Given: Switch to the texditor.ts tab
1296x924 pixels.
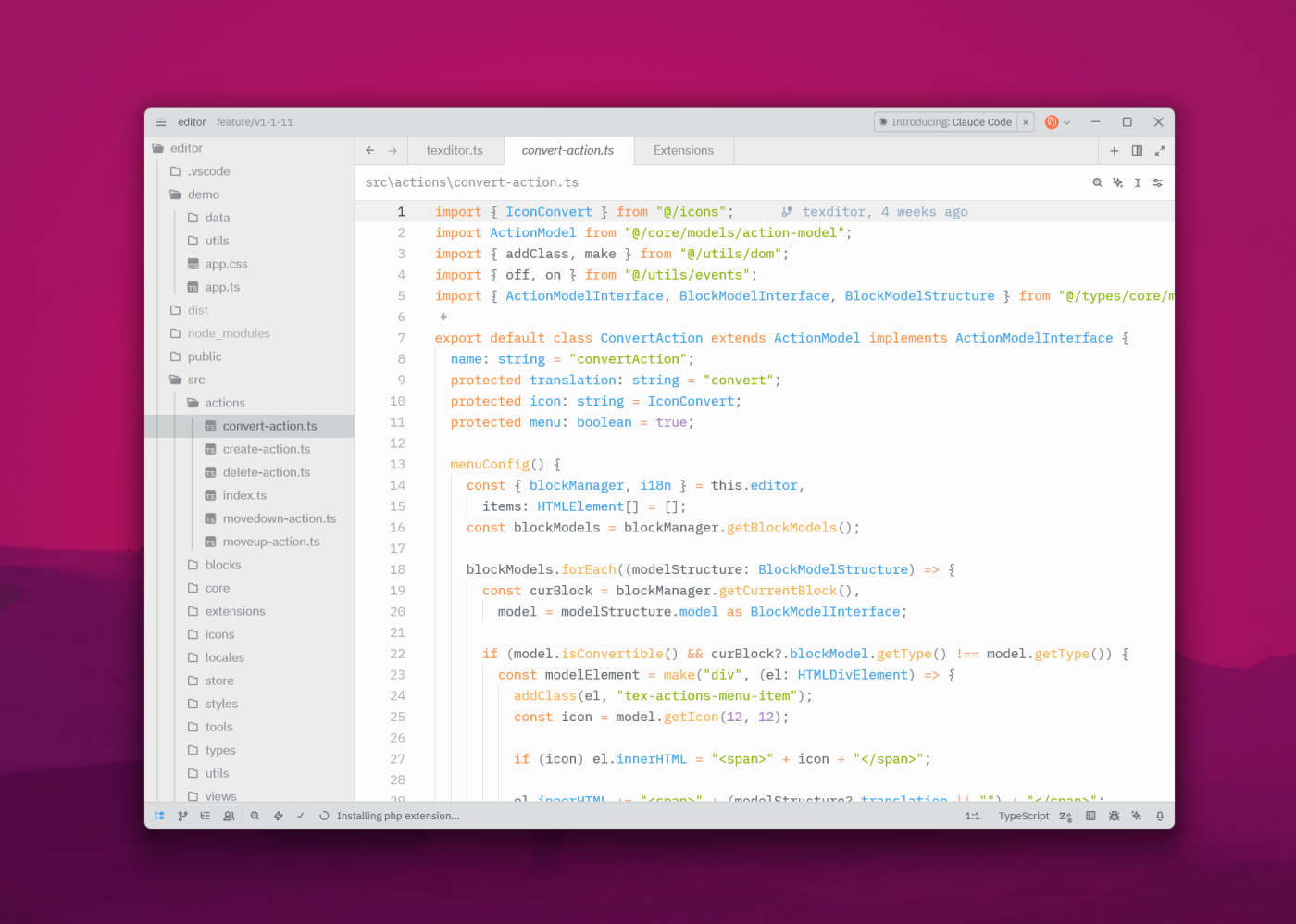Looking at the screenshot, I should point(455,150).
